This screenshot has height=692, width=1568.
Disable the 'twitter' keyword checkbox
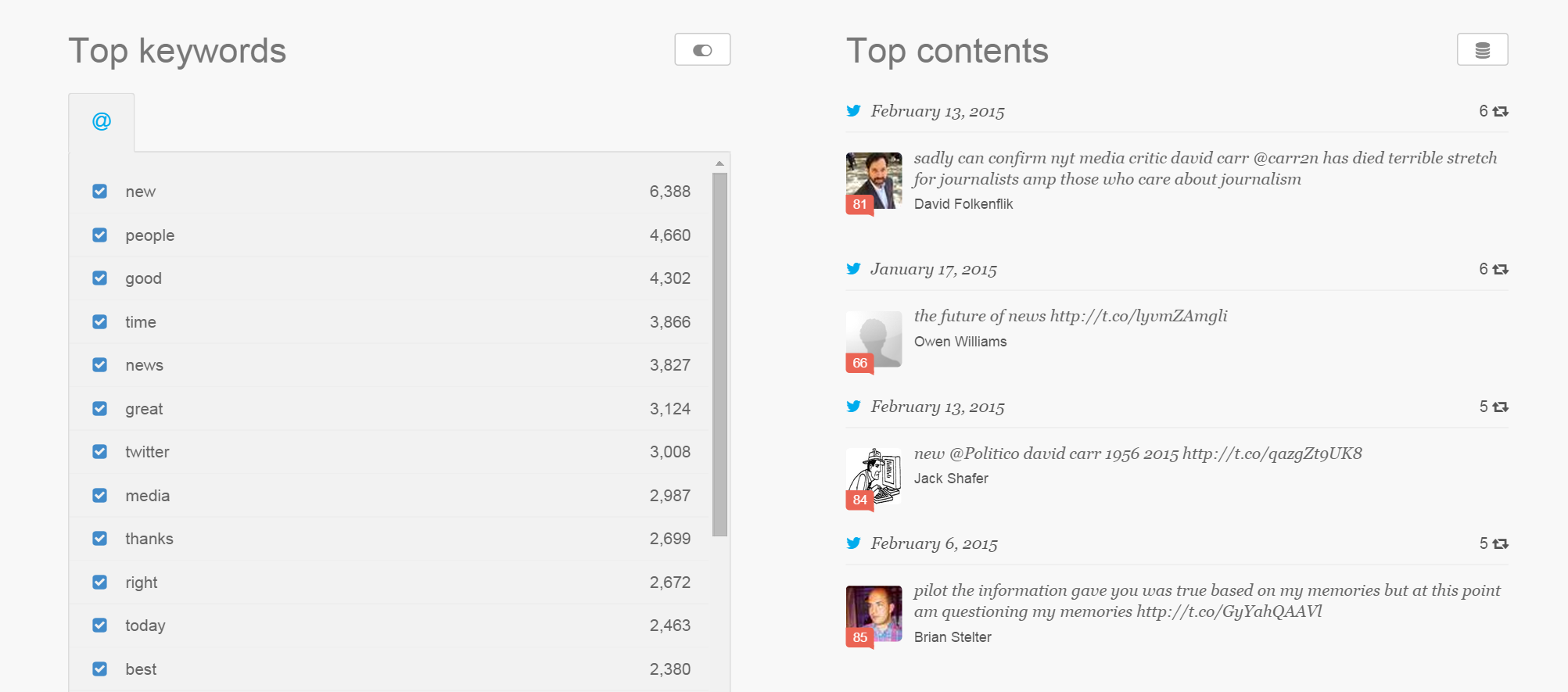(x=100, y=452)
